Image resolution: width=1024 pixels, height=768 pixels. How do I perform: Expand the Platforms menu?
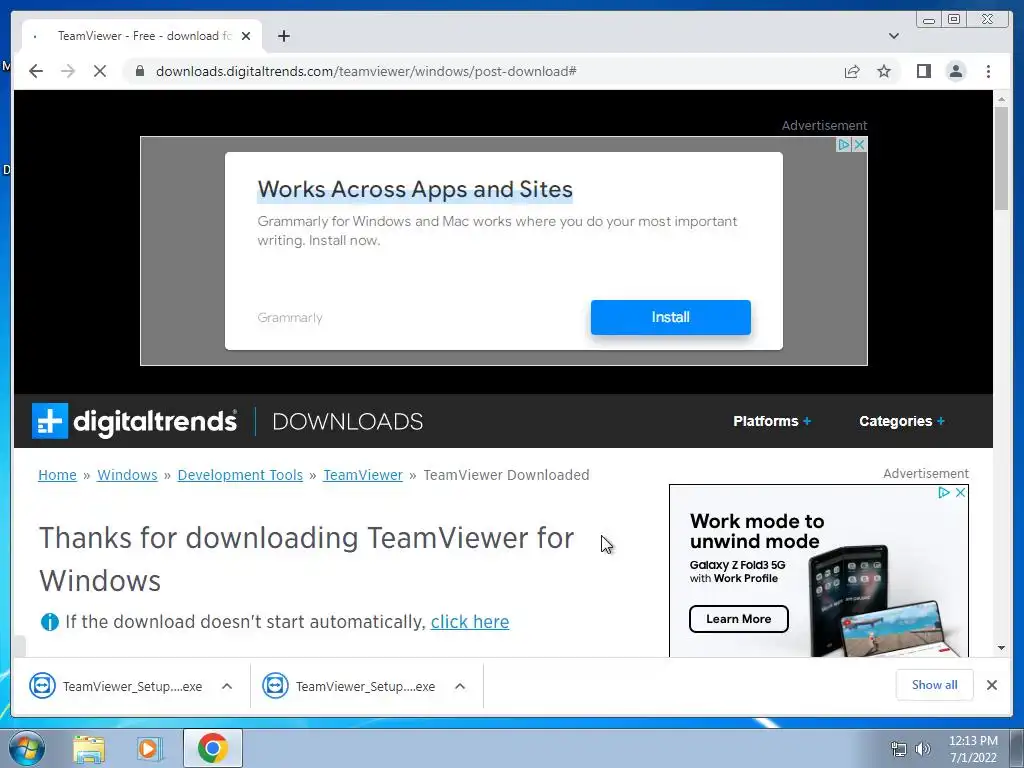(772, 421)
